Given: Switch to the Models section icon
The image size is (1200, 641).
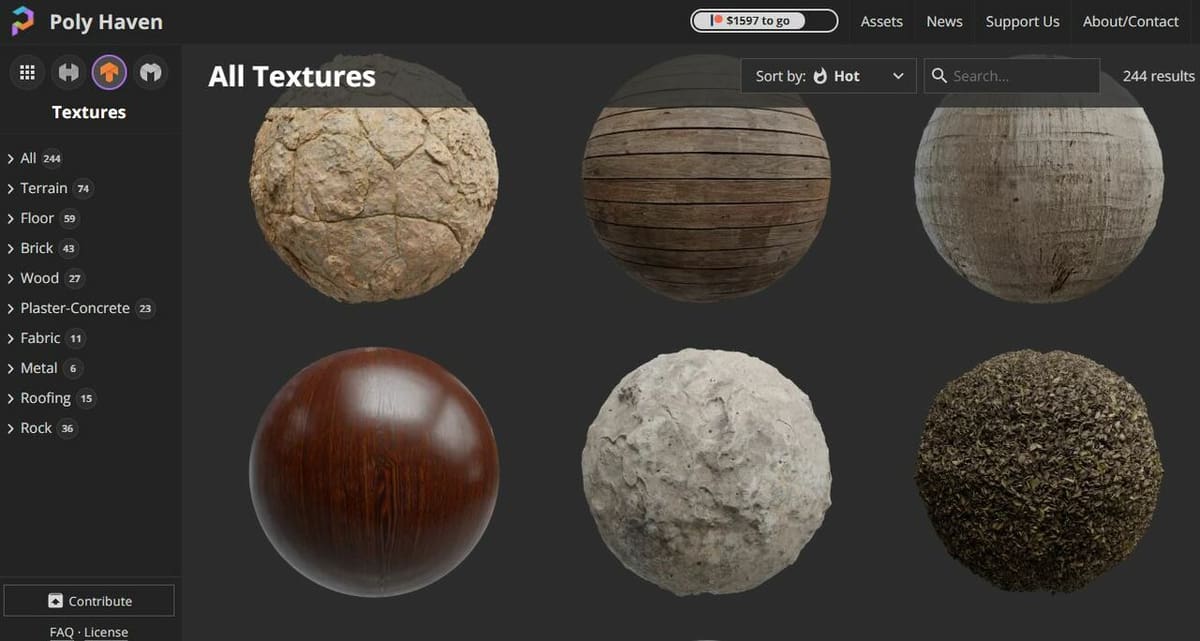Looking at the screenshot, I should tap(150, 71).
